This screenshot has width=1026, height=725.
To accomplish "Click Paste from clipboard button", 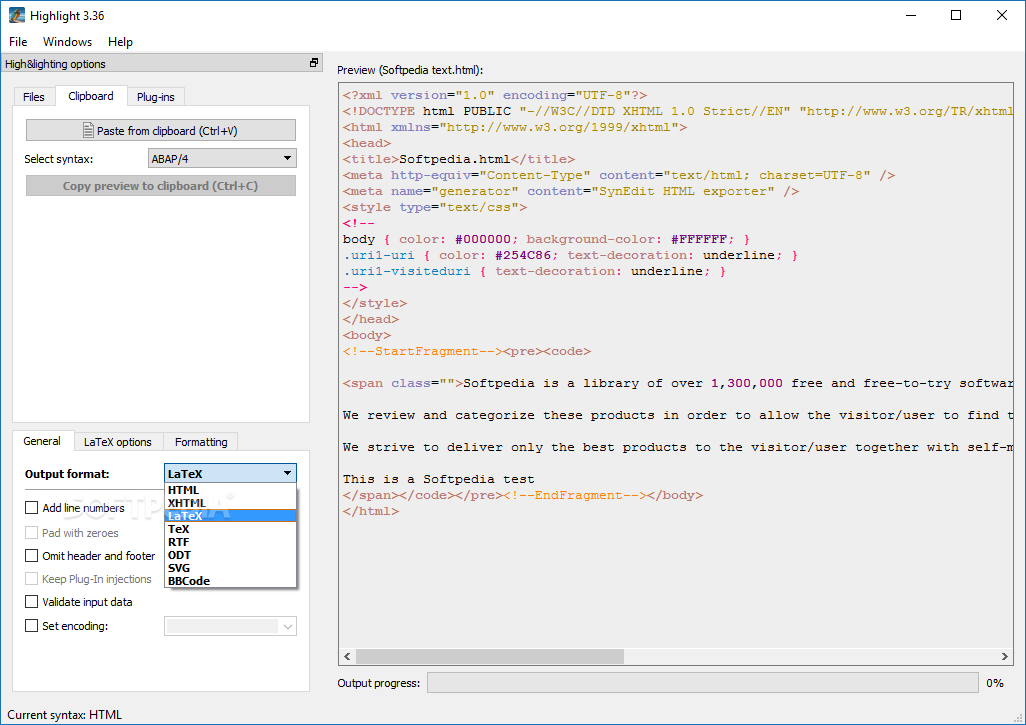I will point(161,130).
